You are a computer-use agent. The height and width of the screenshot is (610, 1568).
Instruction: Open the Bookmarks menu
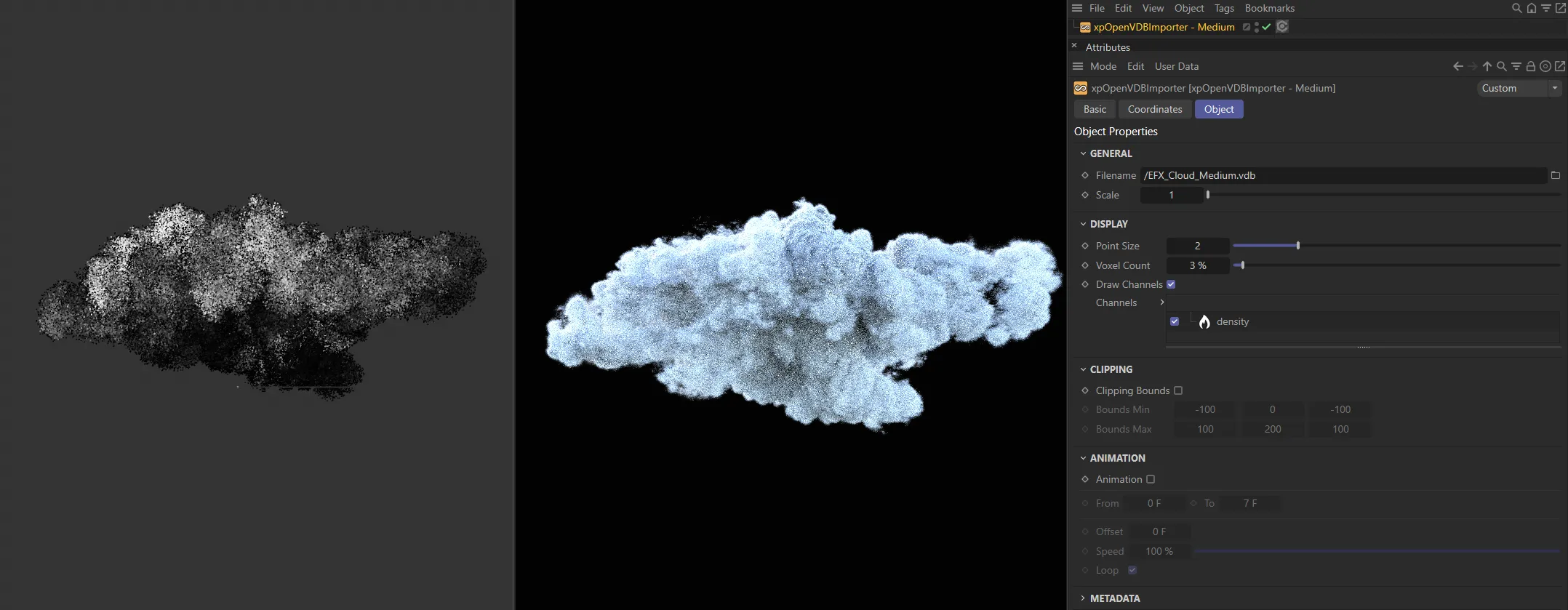coord(1270,8)
